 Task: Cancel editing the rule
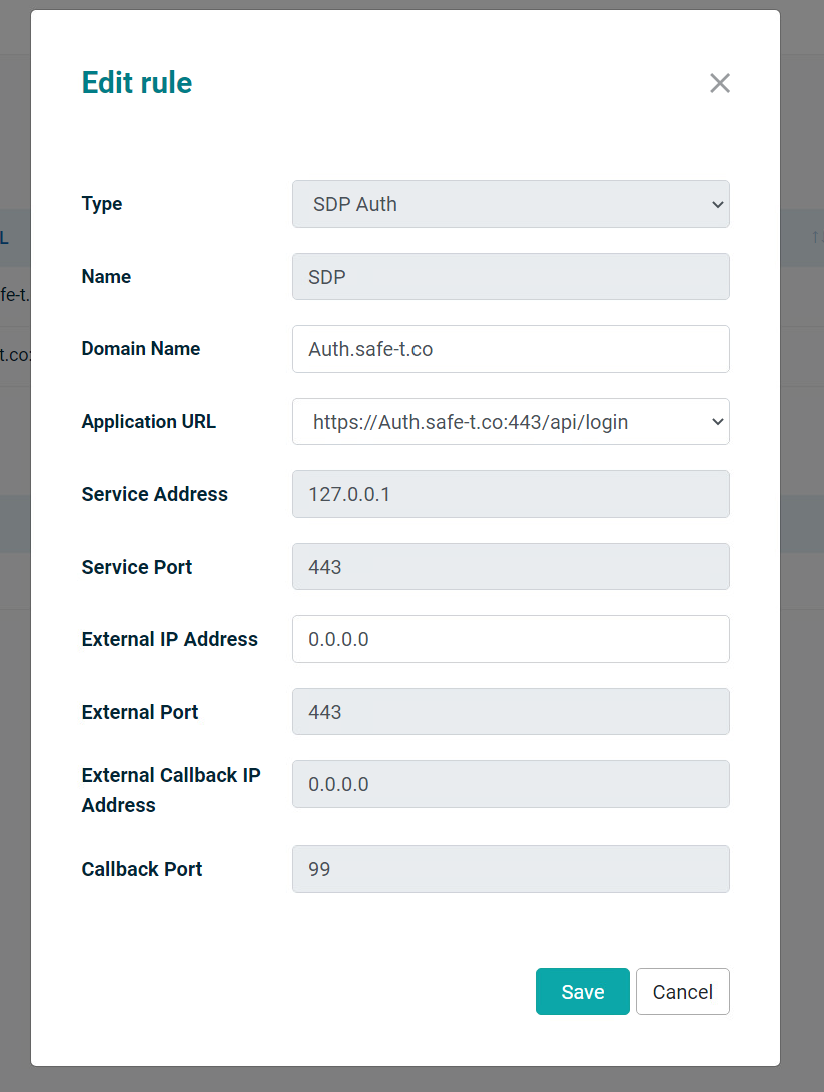point(683,992)
